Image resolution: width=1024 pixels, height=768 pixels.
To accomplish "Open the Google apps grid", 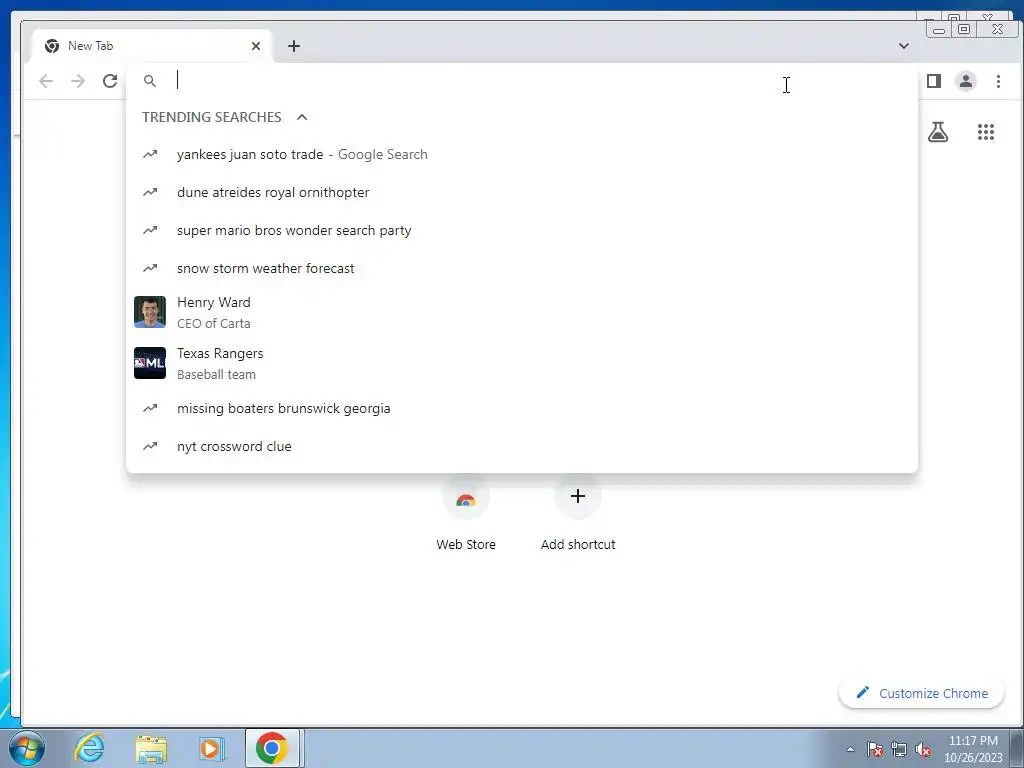I will tap(985, 133).
